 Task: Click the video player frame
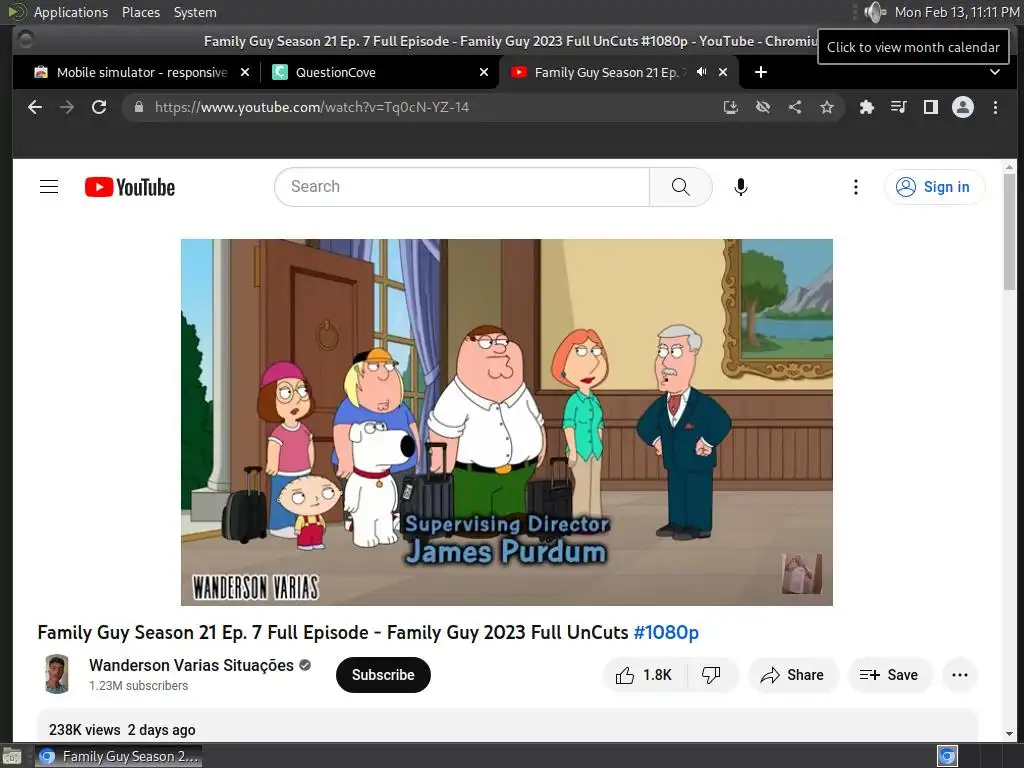point(507,422)
